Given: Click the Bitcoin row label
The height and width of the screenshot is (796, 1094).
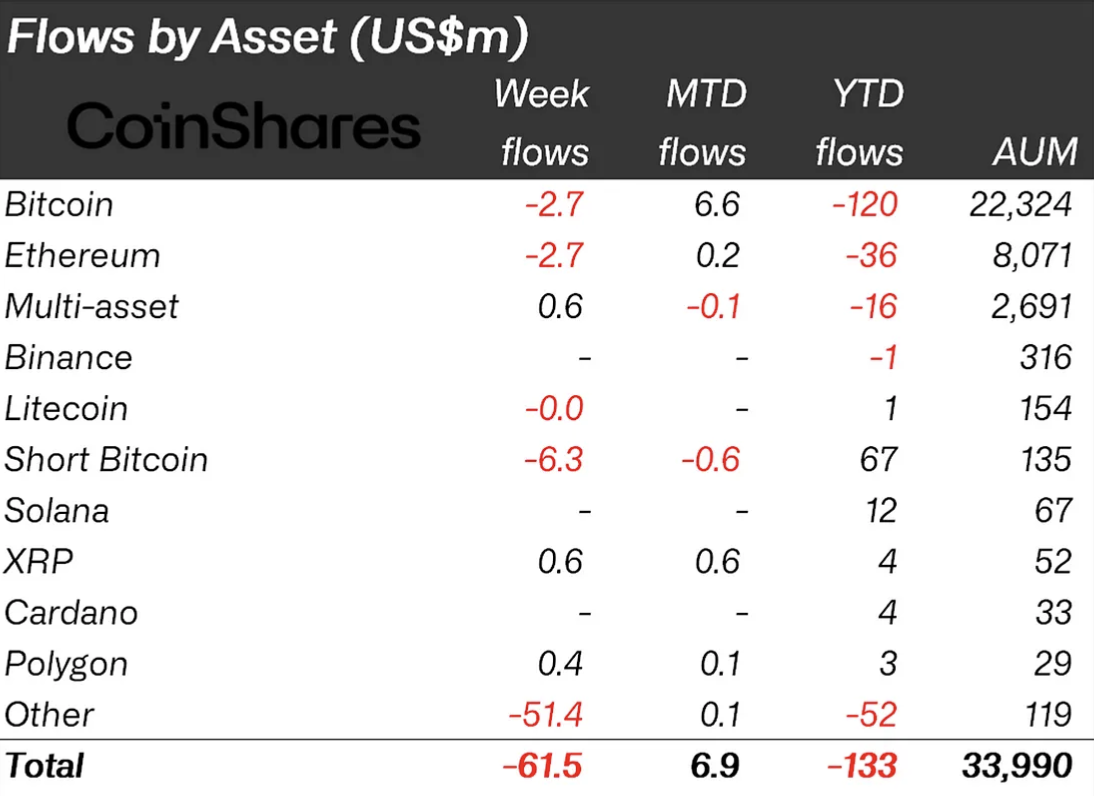Looking at the screenshot, I should point(59,205).
